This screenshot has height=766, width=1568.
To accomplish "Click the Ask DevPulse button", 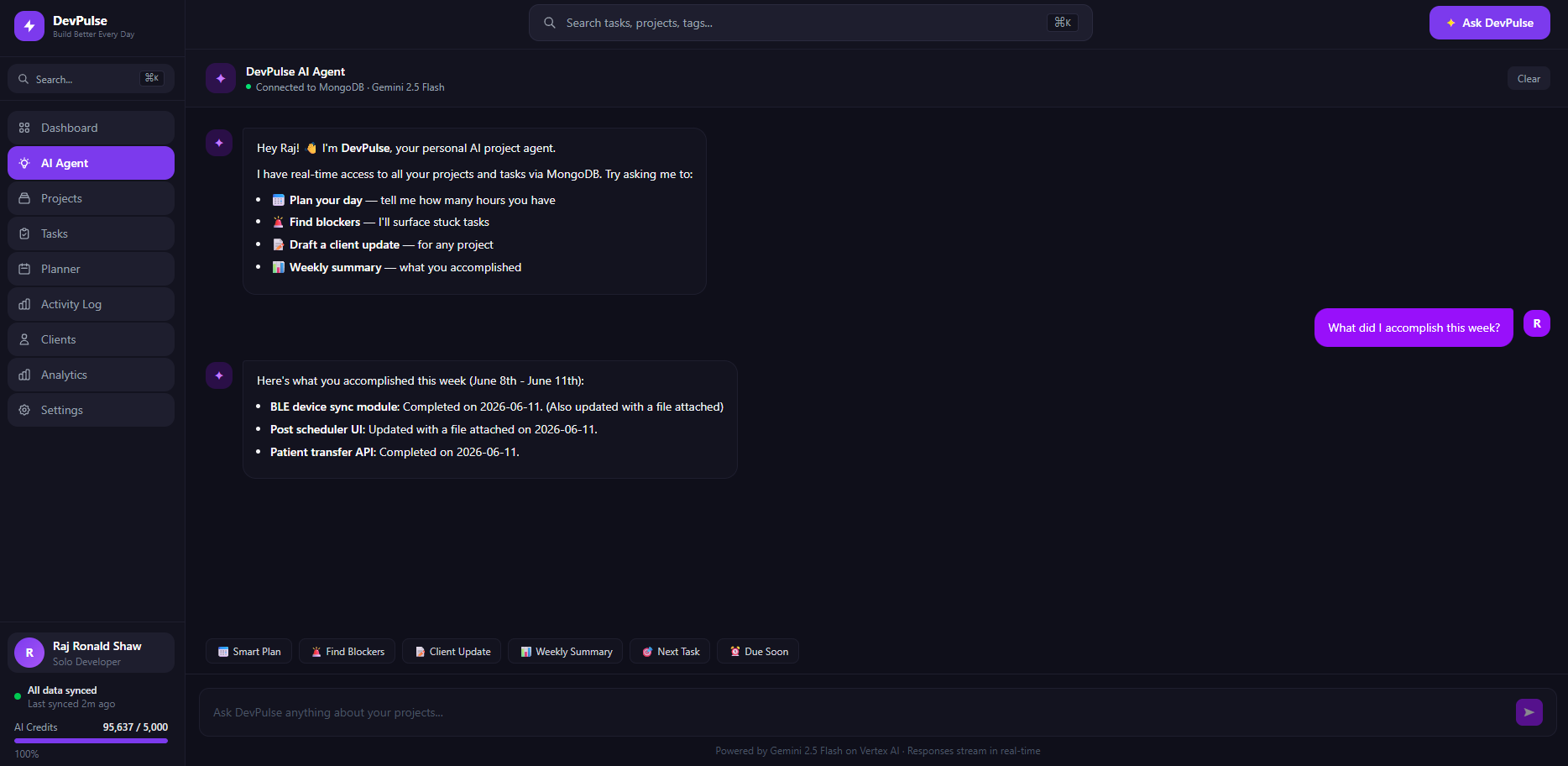I will 1489,23.
